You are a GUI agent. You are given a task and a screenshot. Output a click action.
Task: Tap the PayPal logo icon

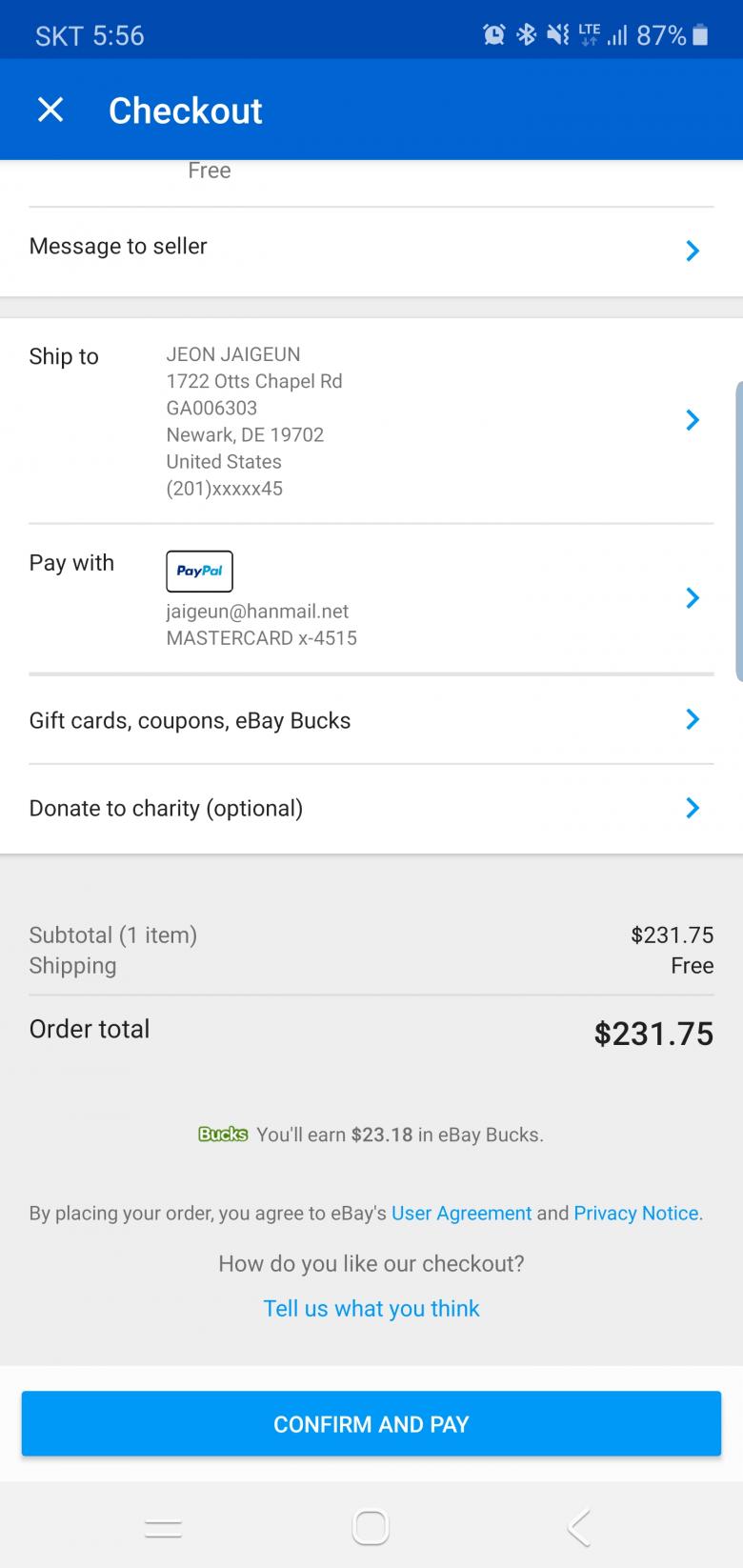(199, 571)
